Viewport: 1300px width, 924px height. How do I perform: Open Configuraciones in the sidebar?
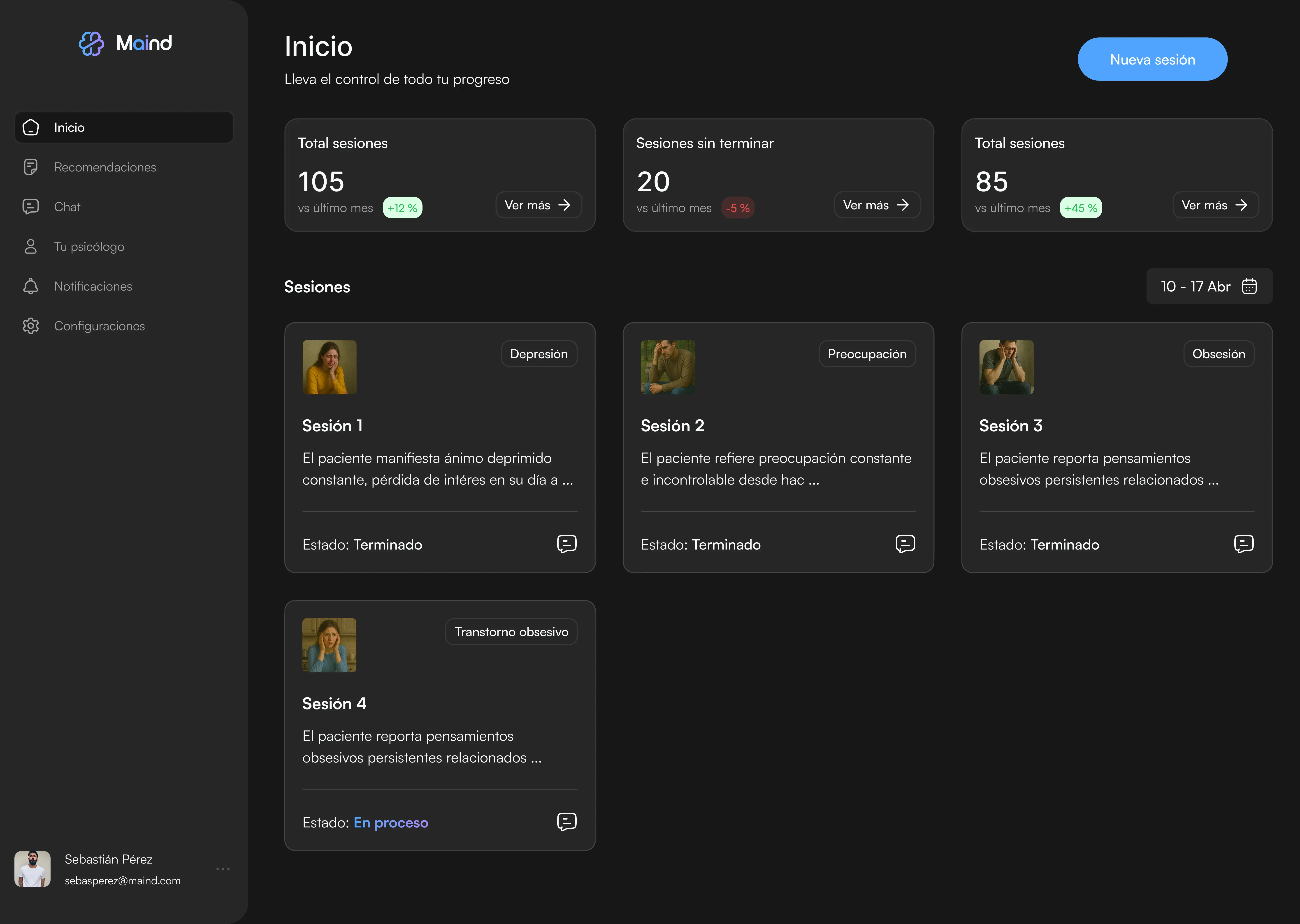(124, 326)
